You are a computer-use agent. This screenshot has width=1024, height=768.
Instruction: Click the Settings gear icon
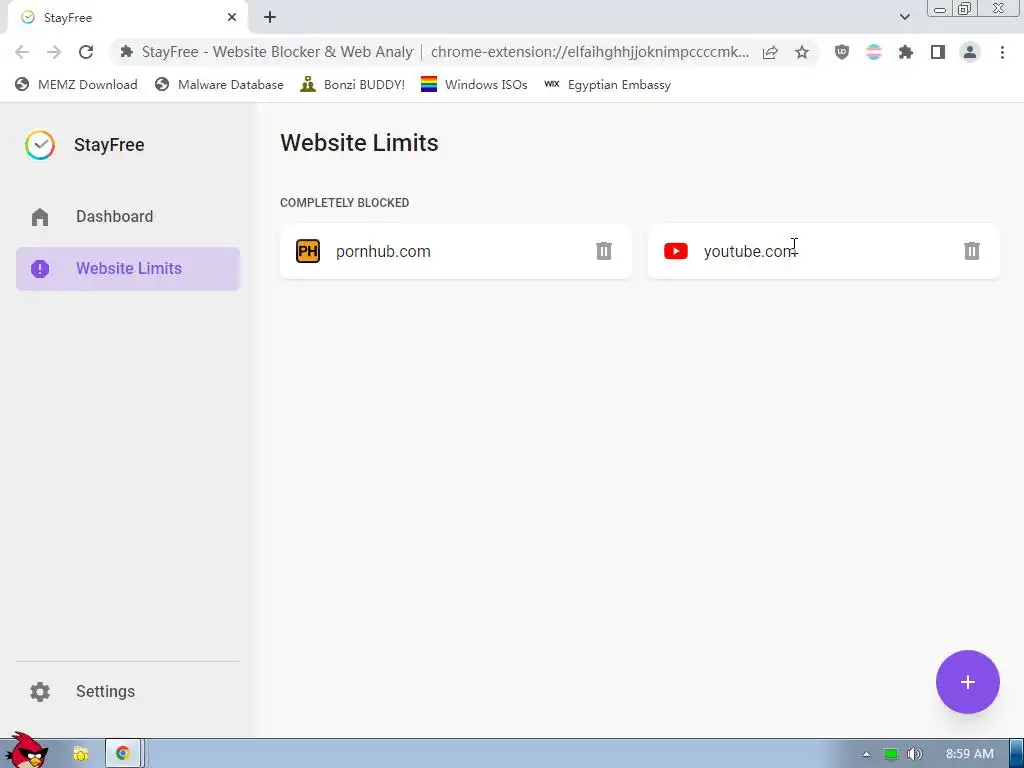click(x=40, y=692)
